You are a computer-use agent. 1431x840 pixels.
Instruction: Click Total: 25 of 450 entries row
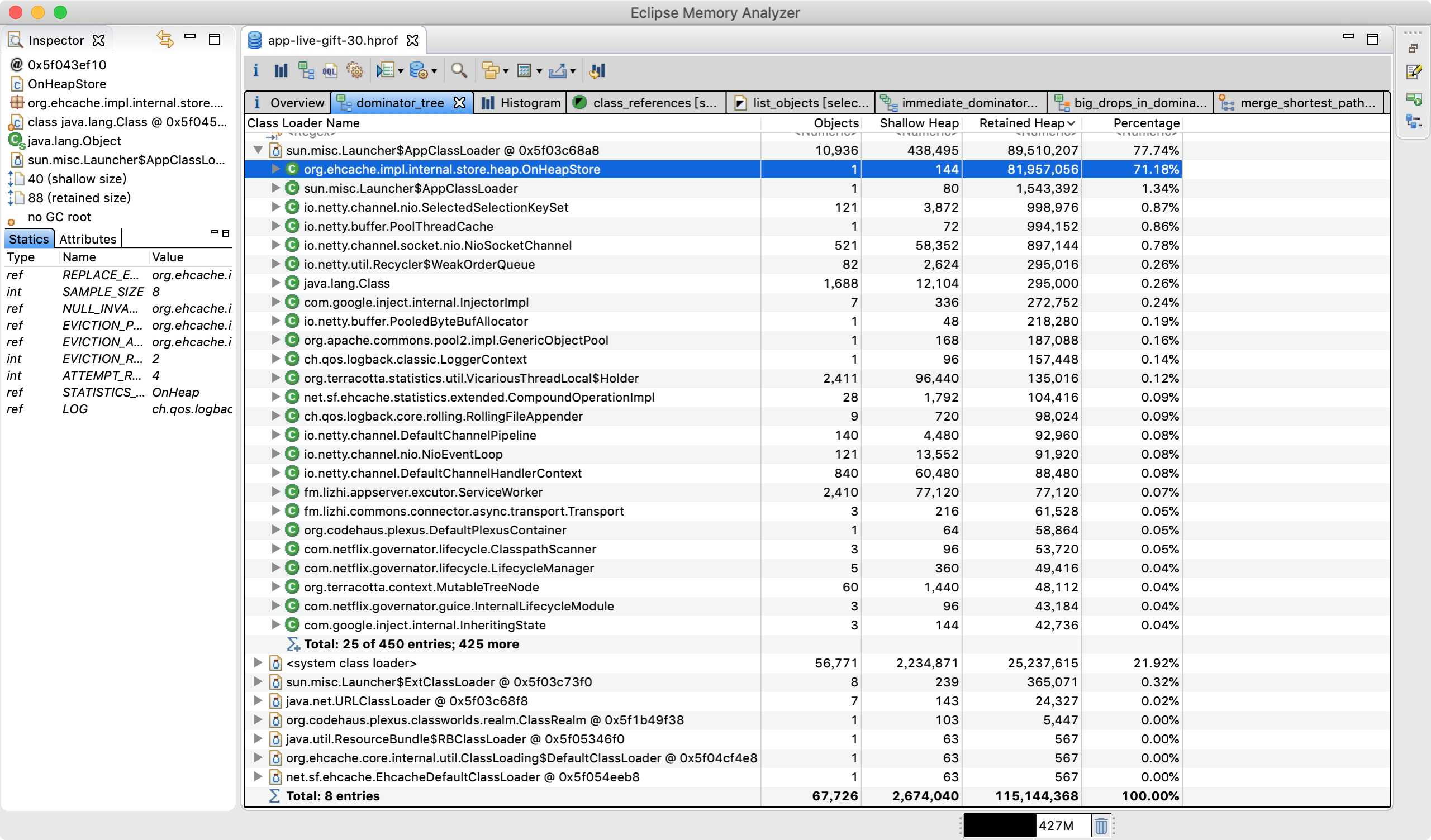click(x=411, y=644)
